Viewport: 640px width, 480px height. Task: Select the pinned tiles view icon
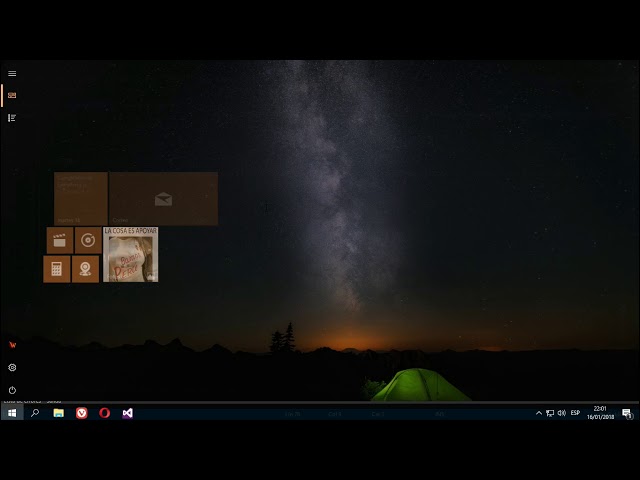coord(12,95)
